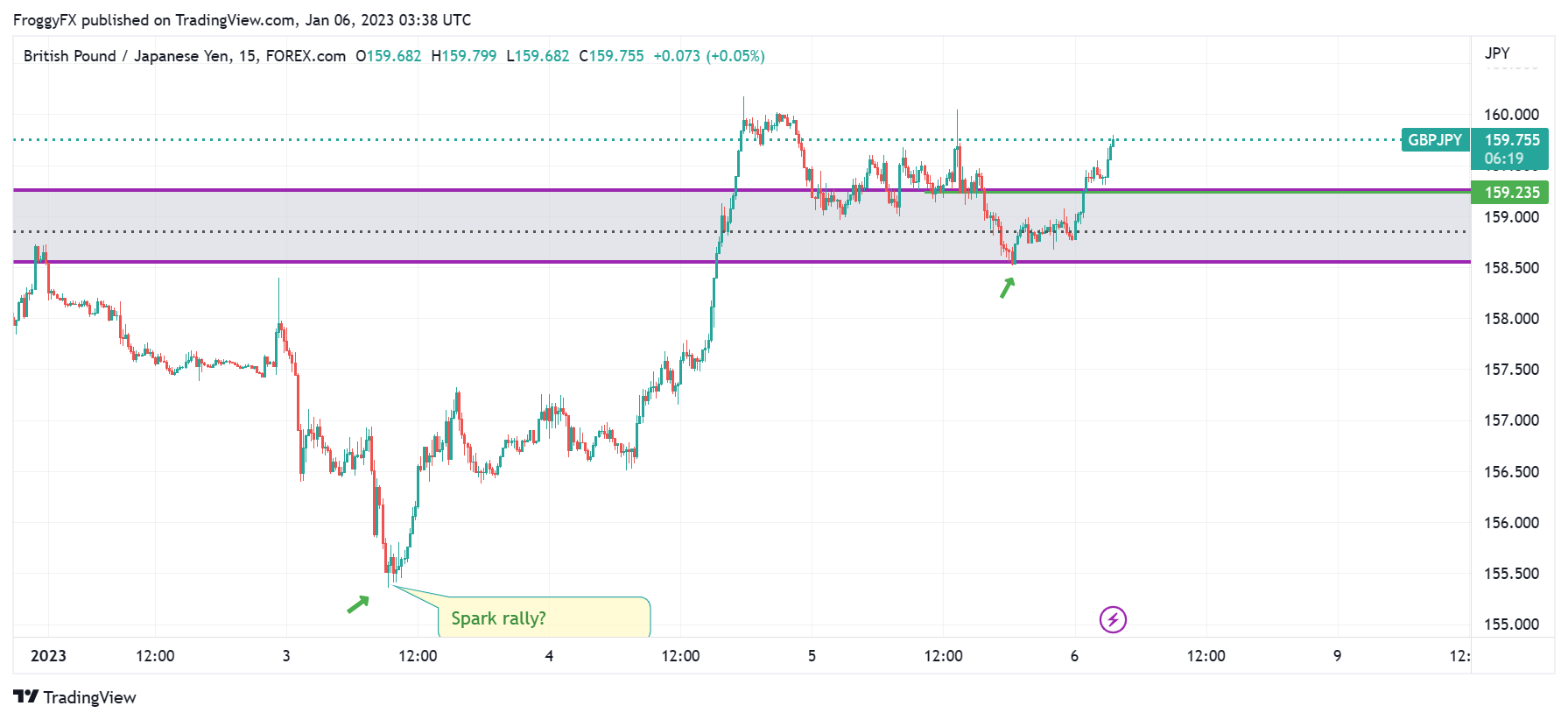Click the 2023 date axis label
The image size is (1568, 720).
[x=48, y=656]
